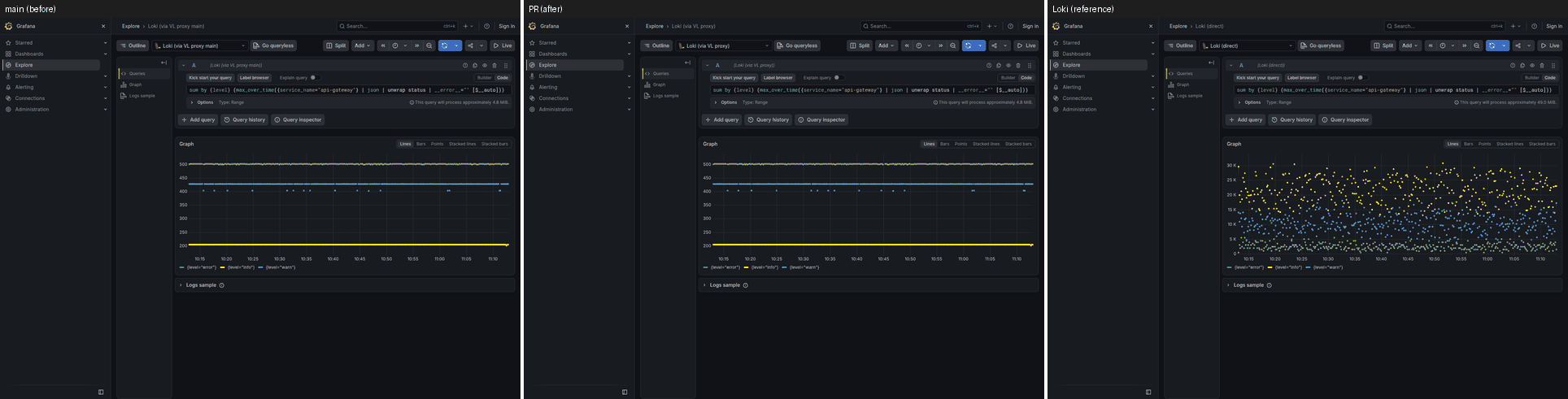Open datasource picker Loki (direct) in reference panel

pos(1248,46)
